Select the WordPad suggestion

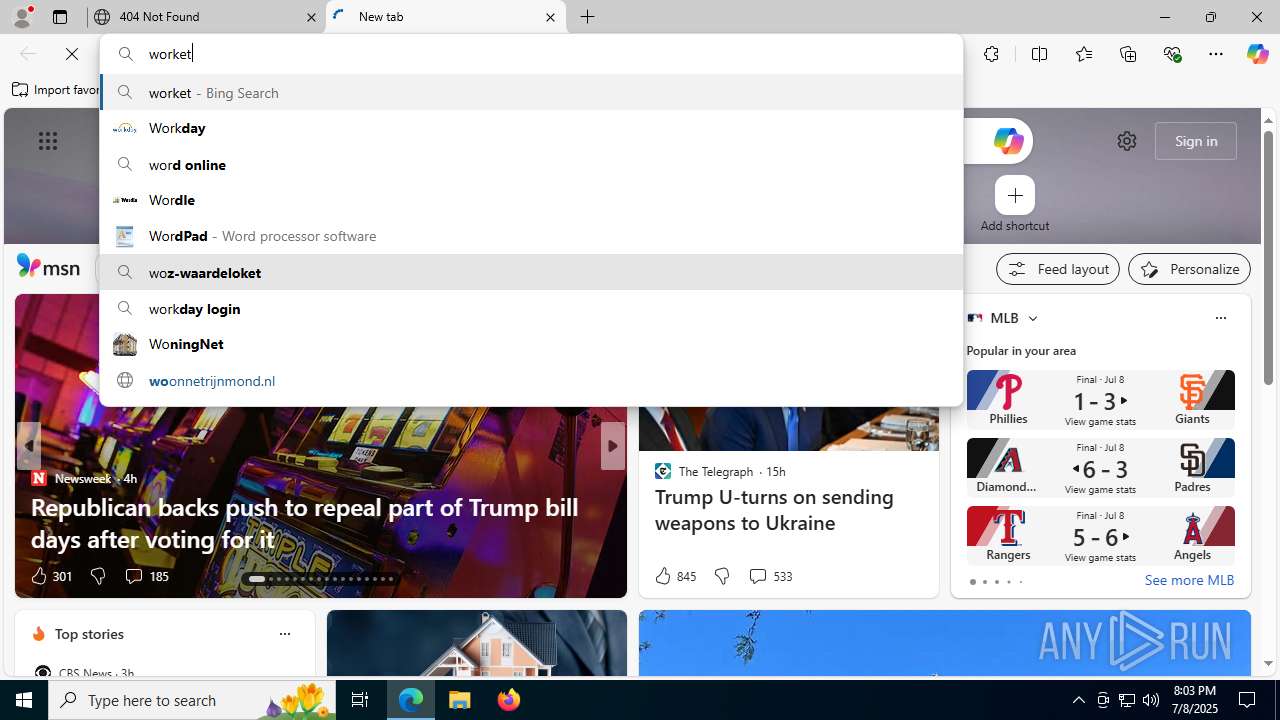[531, 236]
